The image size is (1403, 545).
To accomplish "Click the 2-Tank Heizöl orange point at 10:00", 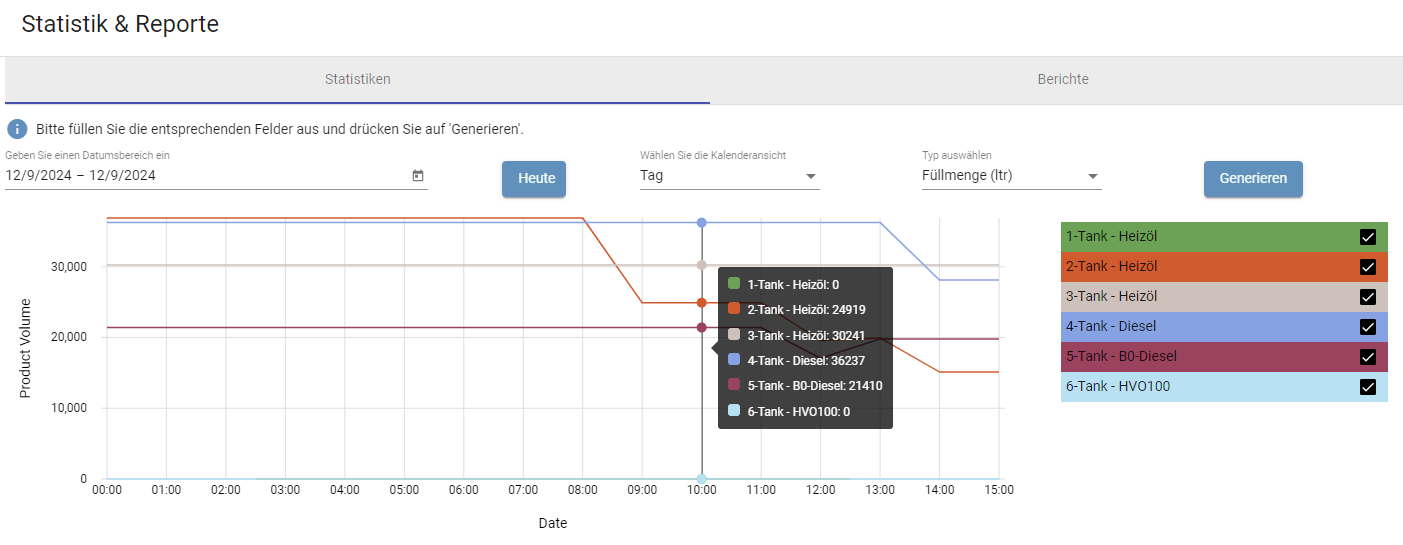I will click(702, 302).
